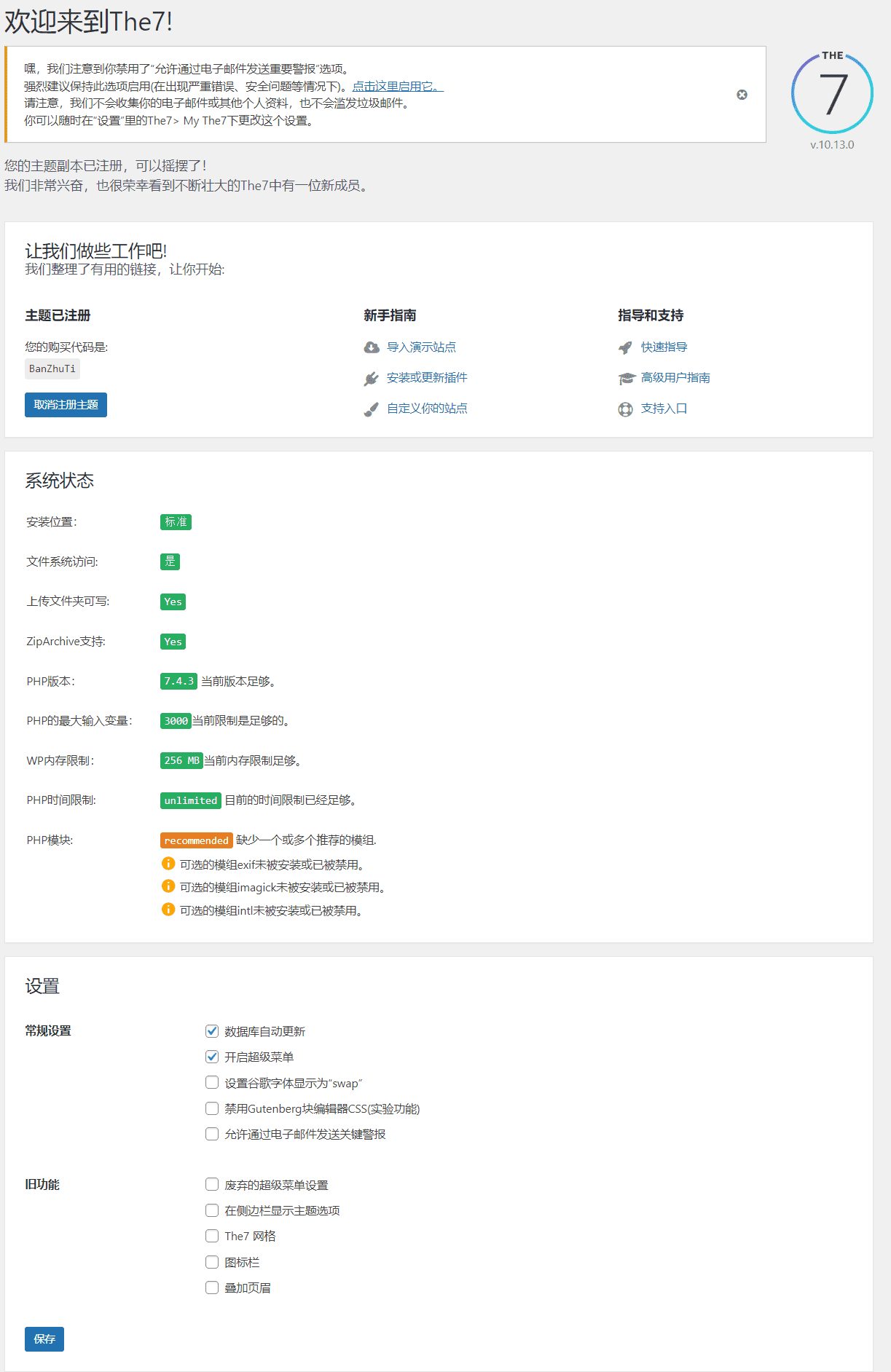Viewport: 891px width, 1372px height.
Task: Enable The7 网格 checkbox
Action: (x=212, y=1236)
